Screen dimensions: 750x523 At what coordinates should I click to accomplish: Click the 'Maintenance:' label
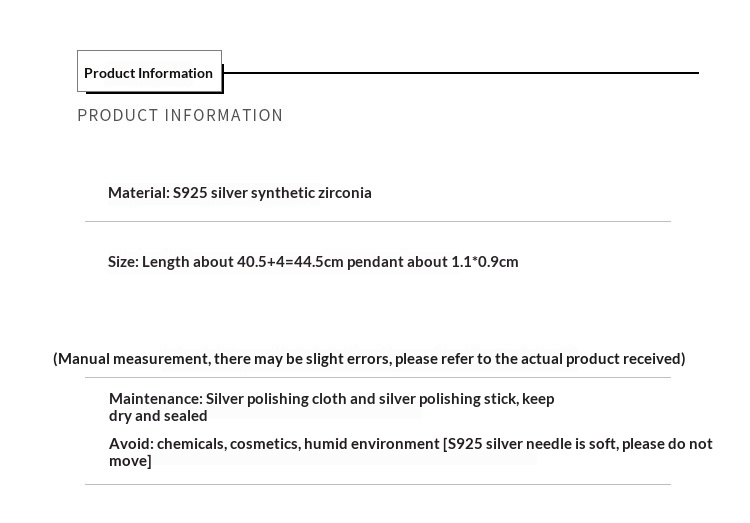pyautogui.click(x=155, y=399)
